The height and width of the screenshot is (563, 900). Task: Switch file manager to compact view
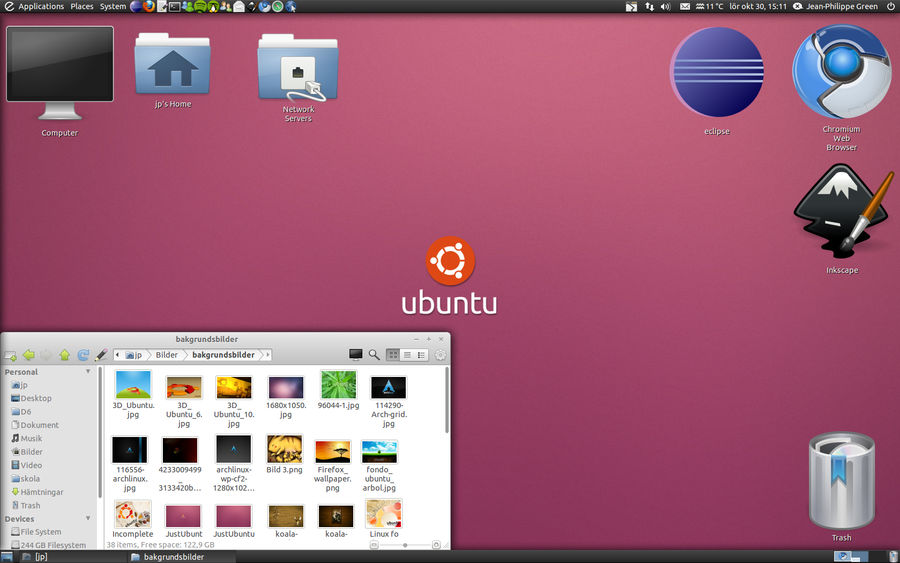click(421, 355)
